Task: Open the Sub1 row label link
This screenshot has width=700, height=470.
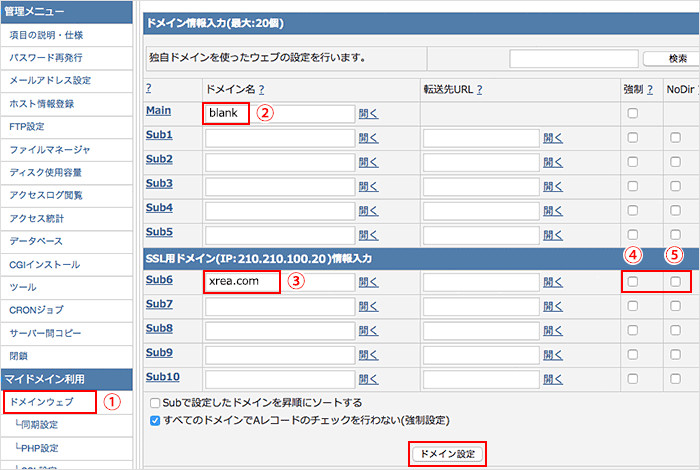Action: (x=159, y=135)
